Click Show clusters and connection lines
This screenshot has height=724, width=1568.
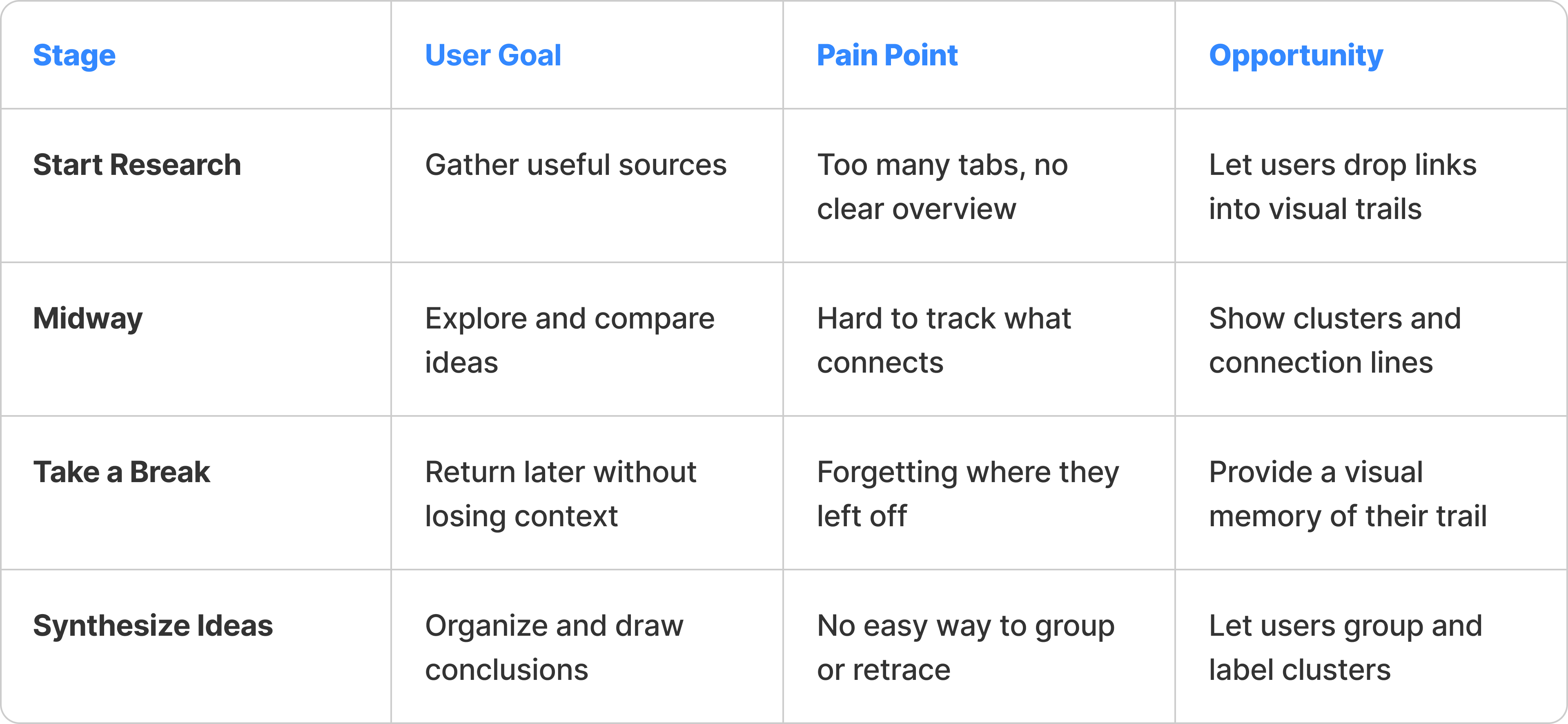coord(1334,340)
